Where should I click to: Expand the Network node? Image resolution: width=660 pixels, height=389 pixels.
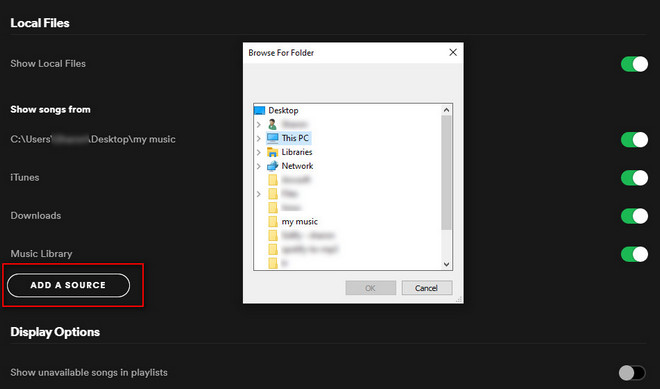(259, 166)
